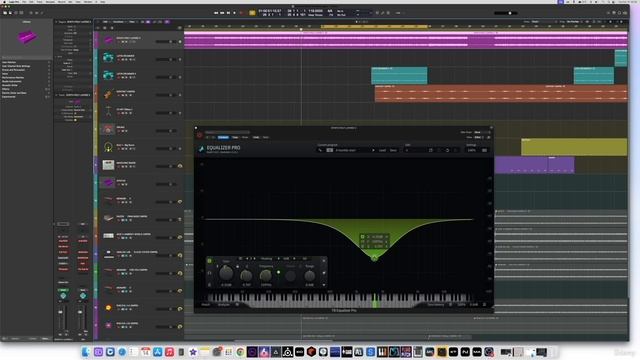Open the Record menu
The height and width of the screenshot is (360, 640).
pyautogui.click(x=62, y=2)
